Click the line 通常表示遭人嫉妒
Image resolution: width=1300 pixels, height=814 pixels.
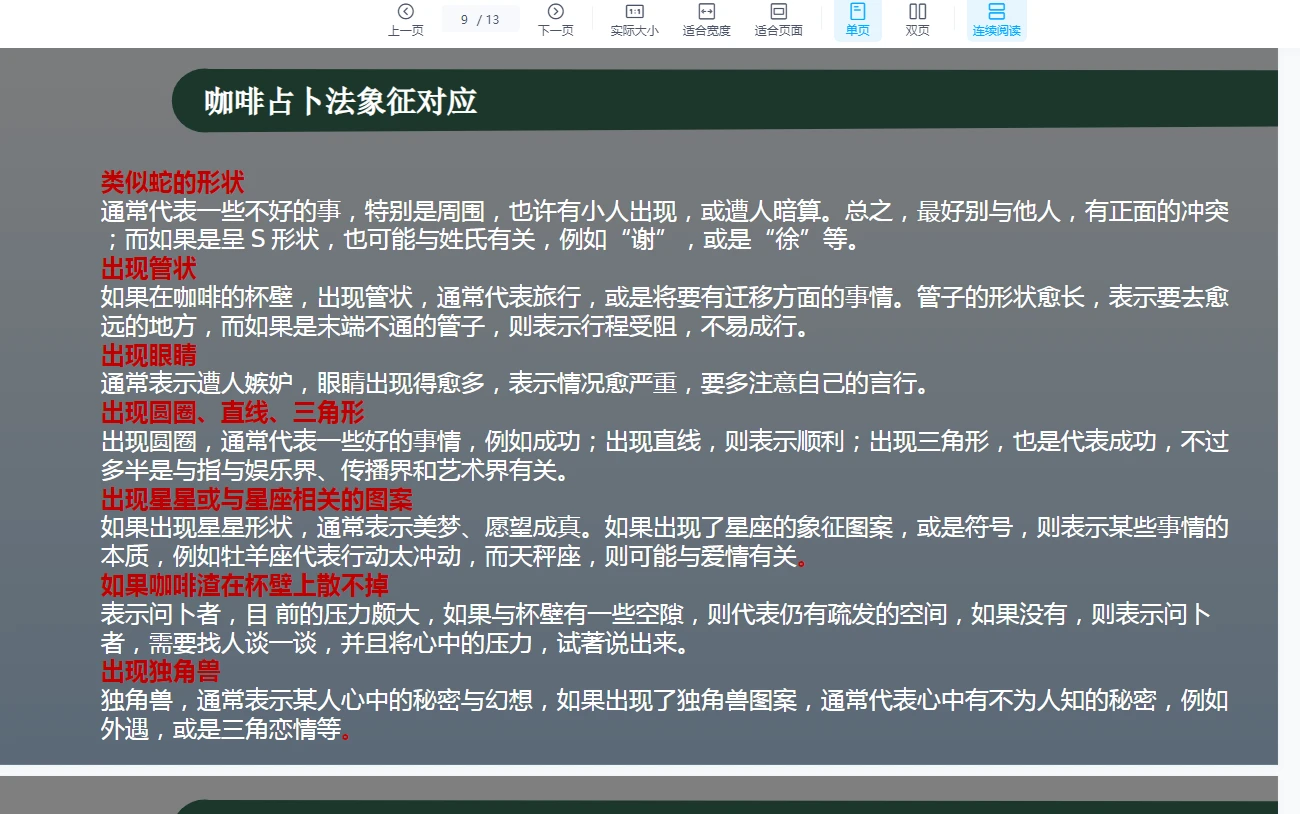click(x=520, y=383)
